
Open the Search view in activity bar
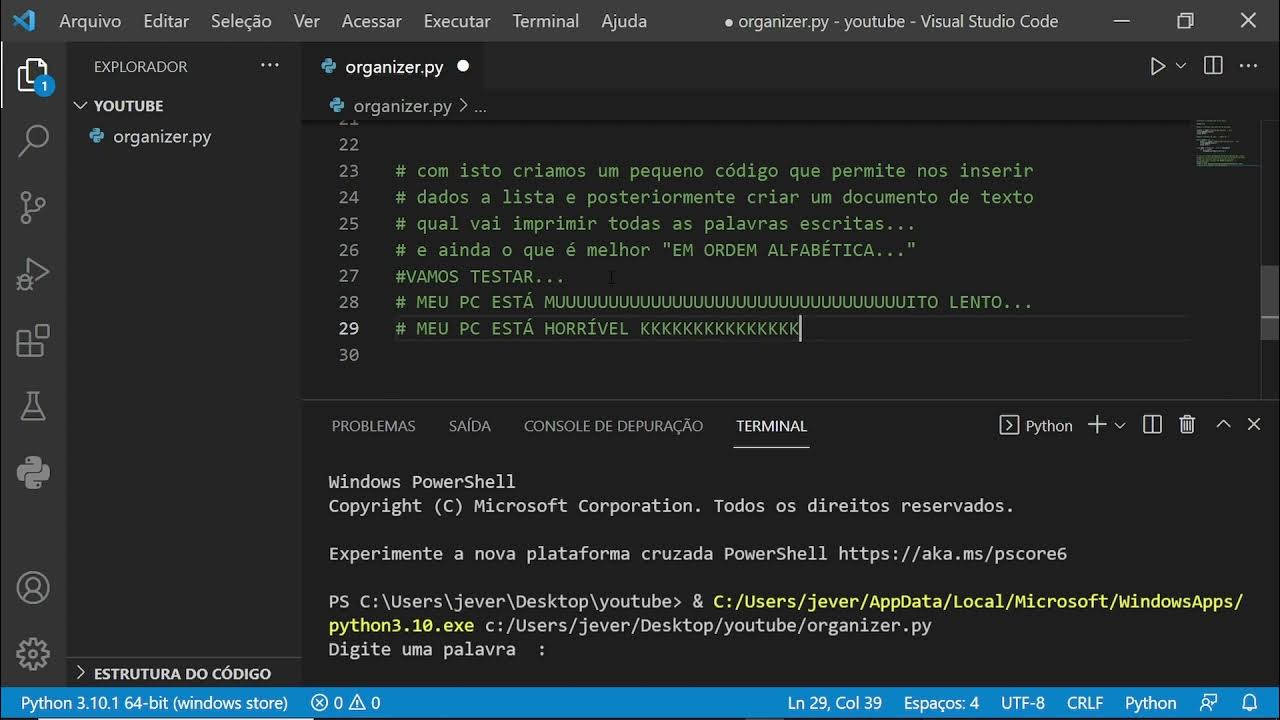point(33,141)
